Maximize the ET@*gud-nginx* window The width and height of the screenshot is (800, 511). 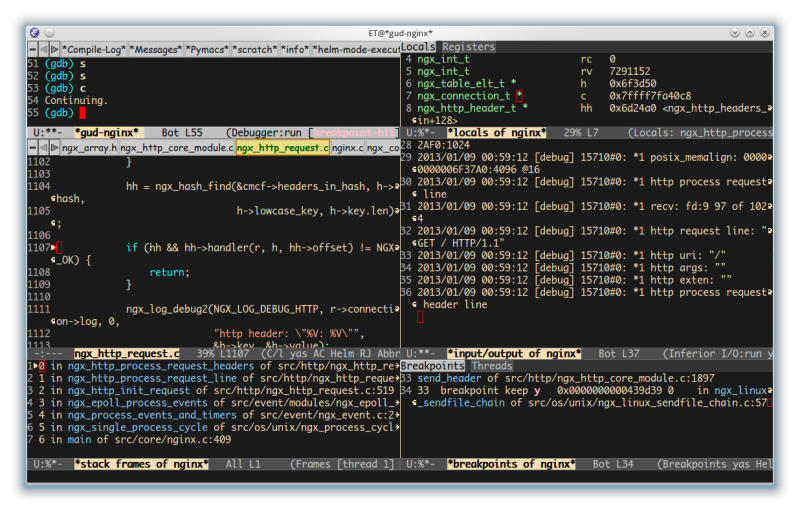[749, 33]
